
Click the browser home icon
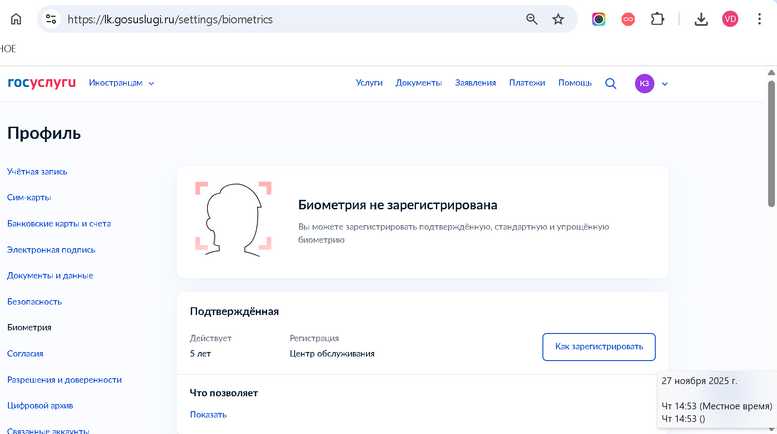16,19
